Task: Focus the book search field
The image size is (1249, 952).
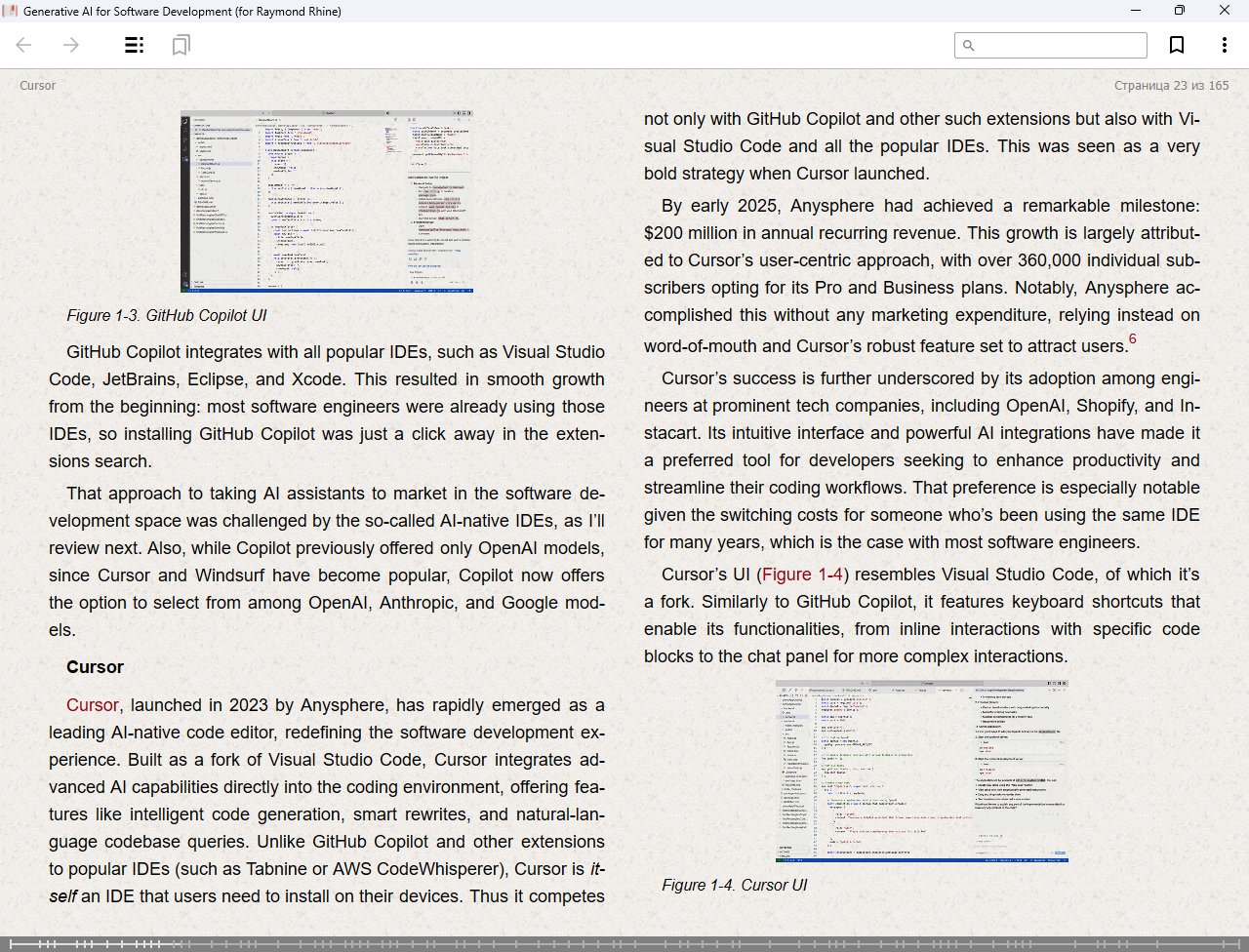Action: pyautogui.click(x=1059, y=46)
